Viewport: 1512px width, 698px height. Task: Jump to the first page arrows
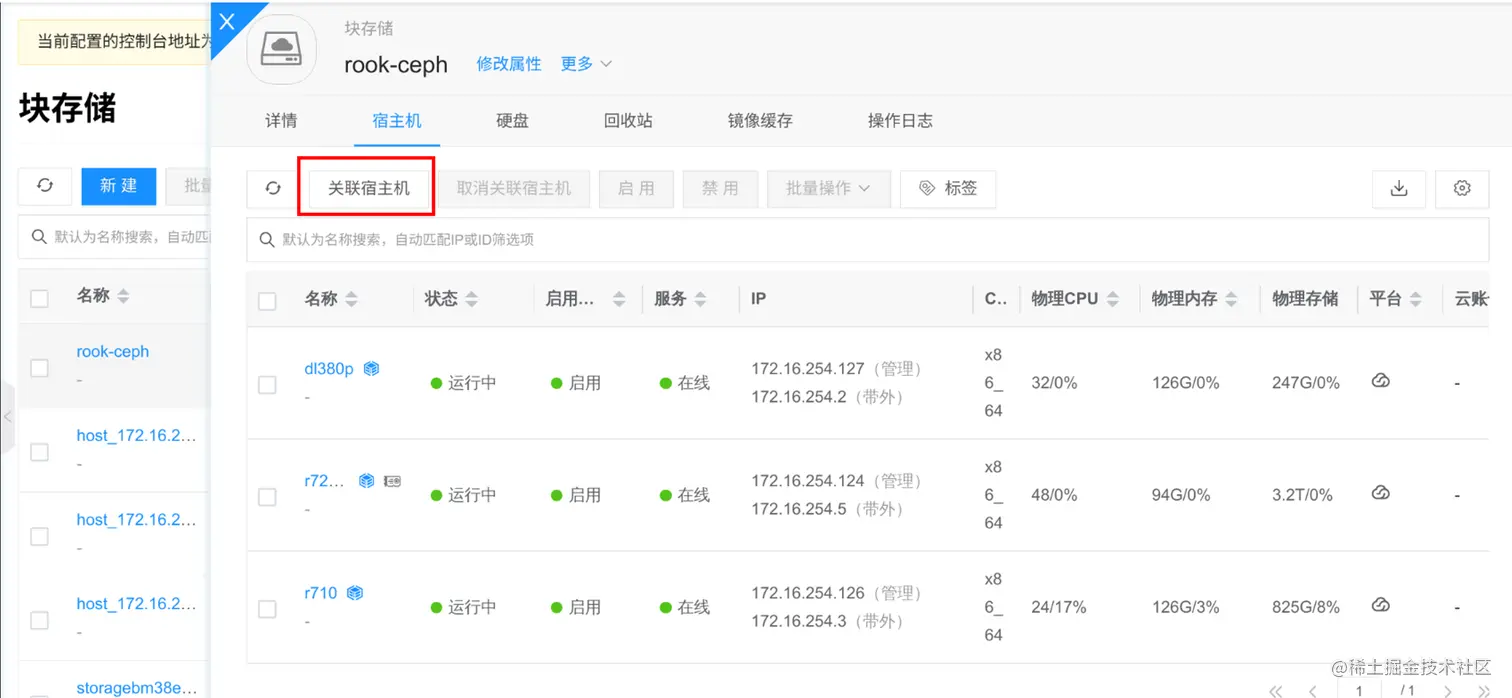[x=1276, y=691]
